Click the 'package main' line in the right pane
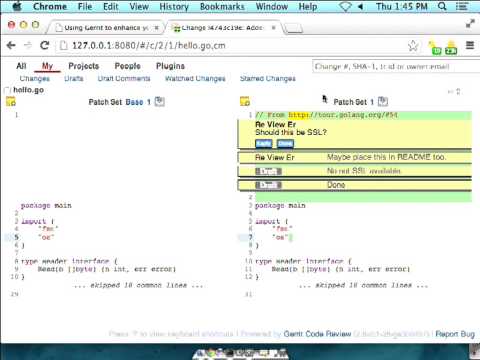 click(x=280, y=206)
